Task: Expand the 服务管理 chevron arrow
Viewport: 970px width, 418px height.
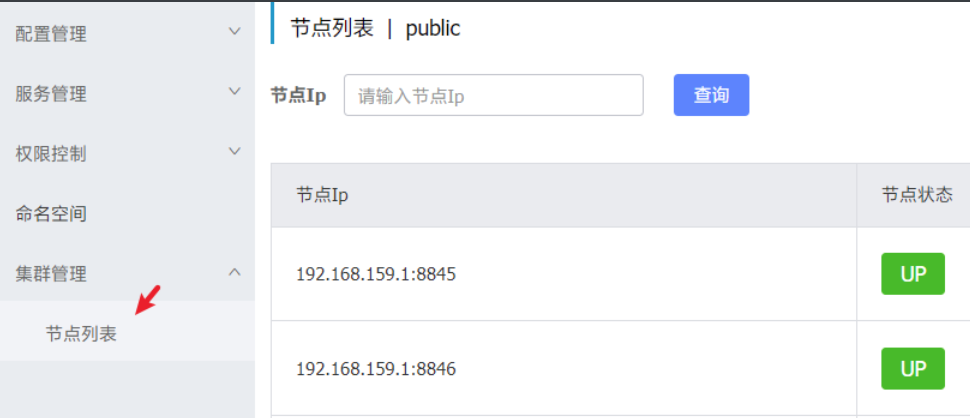Action: point(235,92)
